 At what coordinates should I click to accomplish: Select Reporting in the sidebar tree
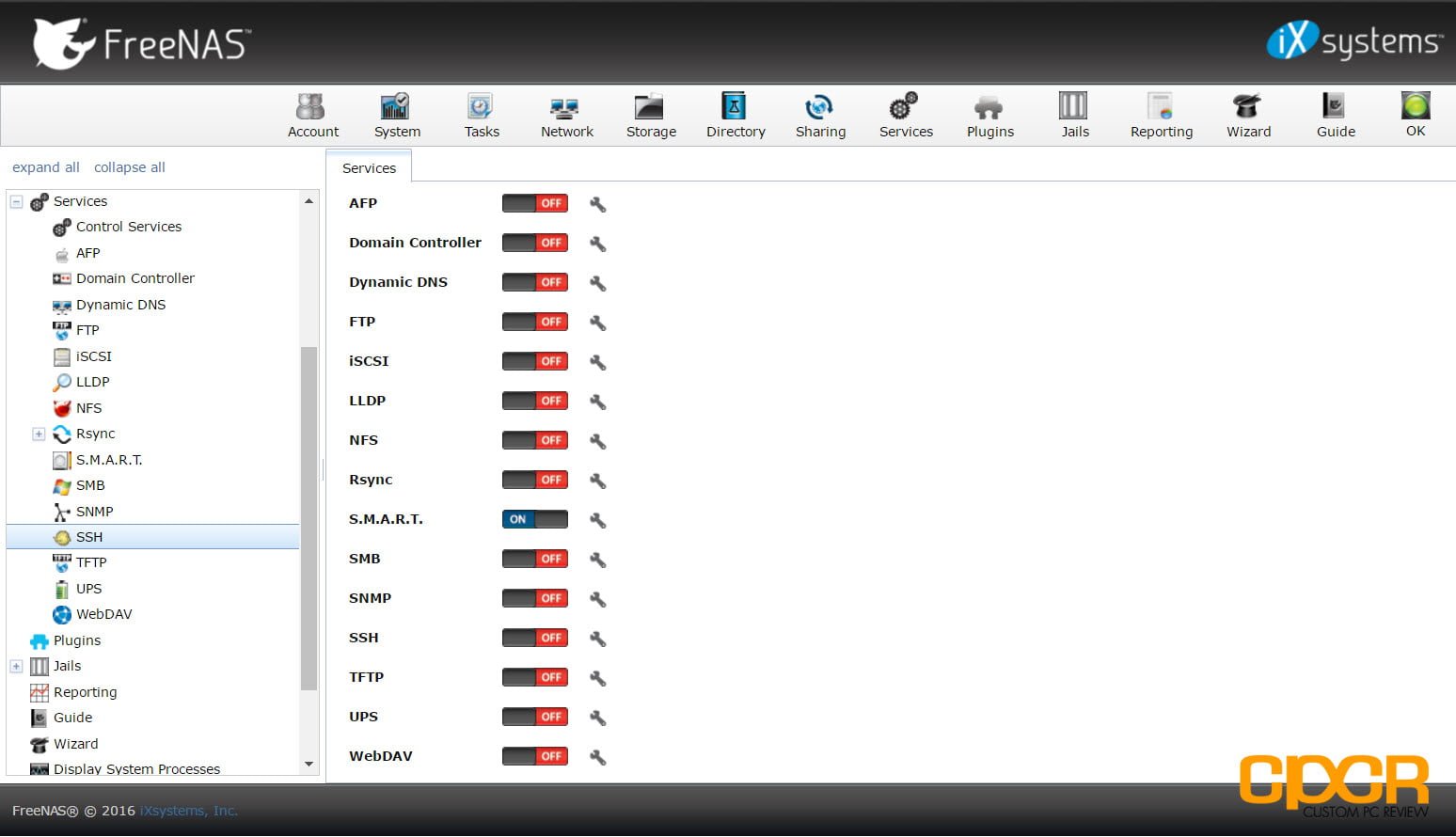coord(85,692)
